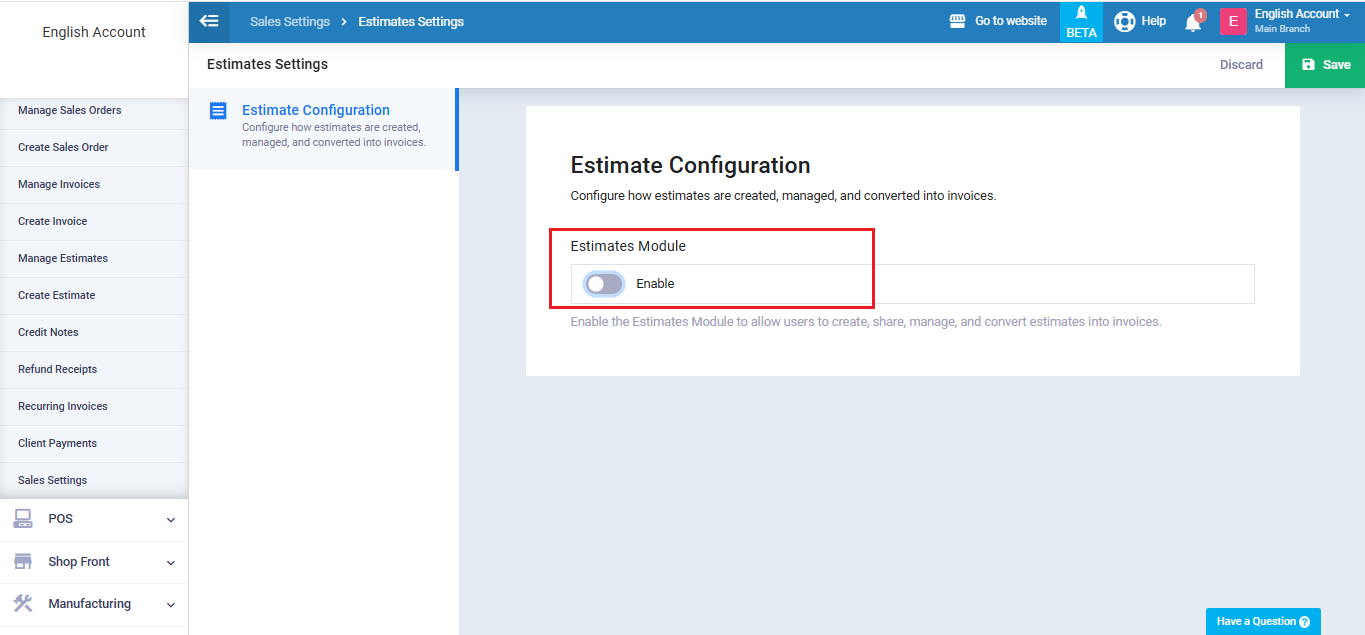
Task: Click the pink E account avatar
Action: [x=1232, y=21]
